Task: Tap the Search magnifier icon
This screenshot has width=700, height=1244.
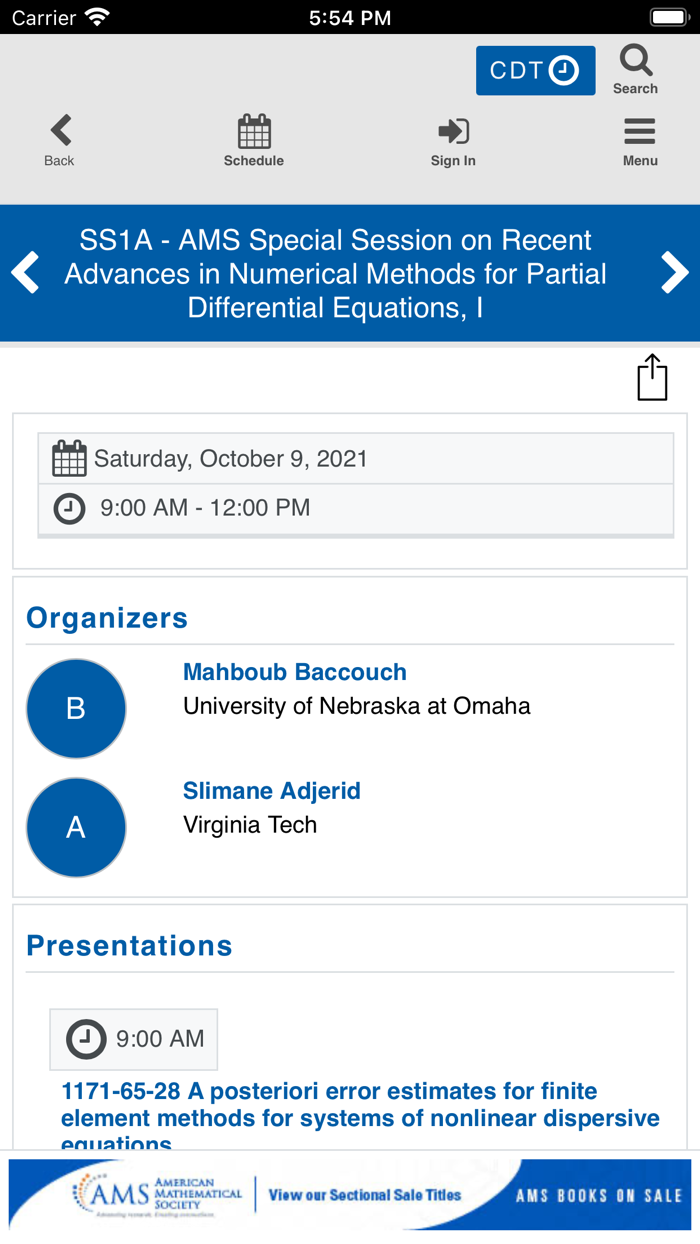Action: tap(635, 62)
